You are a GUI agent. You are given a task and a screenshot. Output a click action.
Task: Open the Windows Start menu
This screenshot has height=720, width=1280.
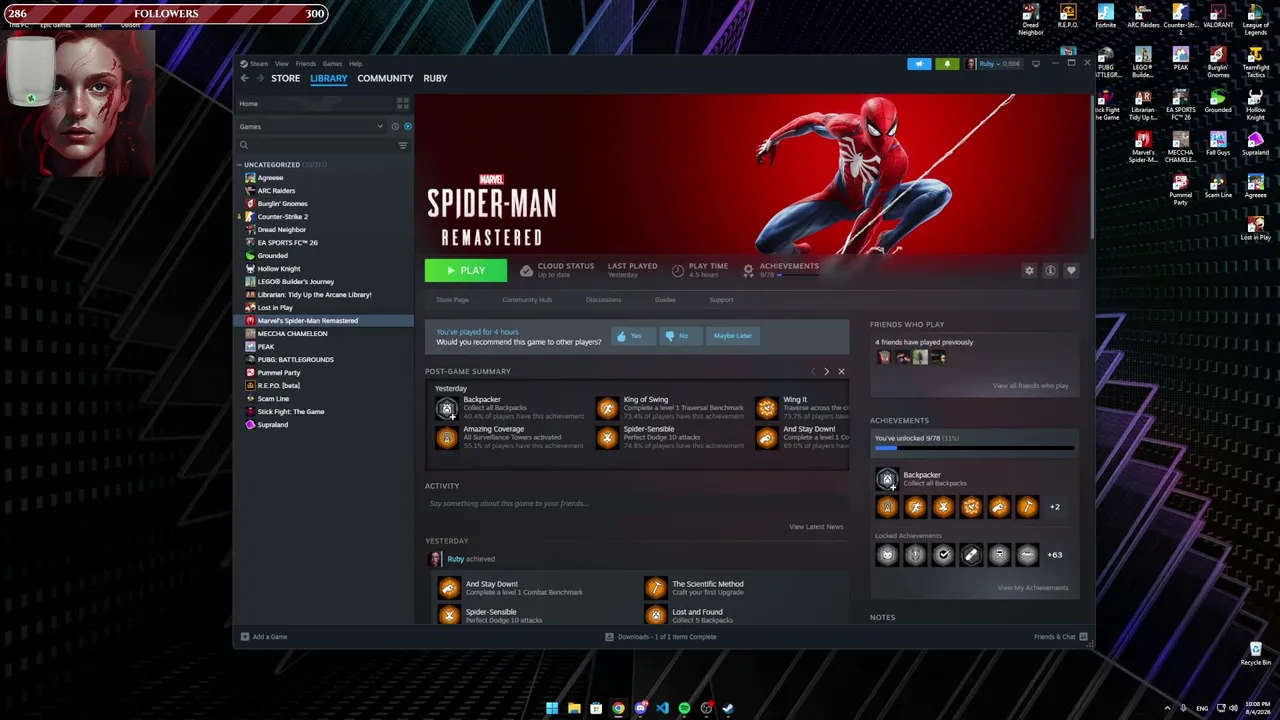(552, 708)
